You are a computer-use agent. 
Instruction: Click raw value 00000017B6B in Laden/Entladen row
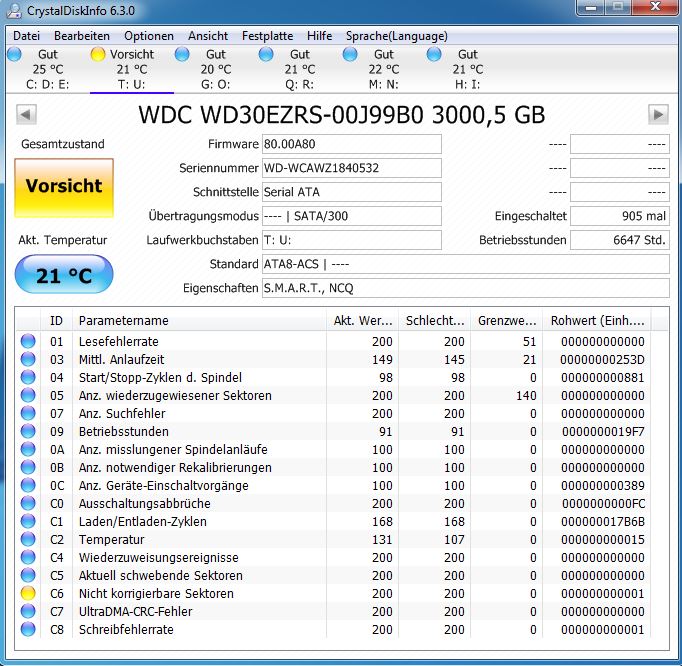coord(603,521)
